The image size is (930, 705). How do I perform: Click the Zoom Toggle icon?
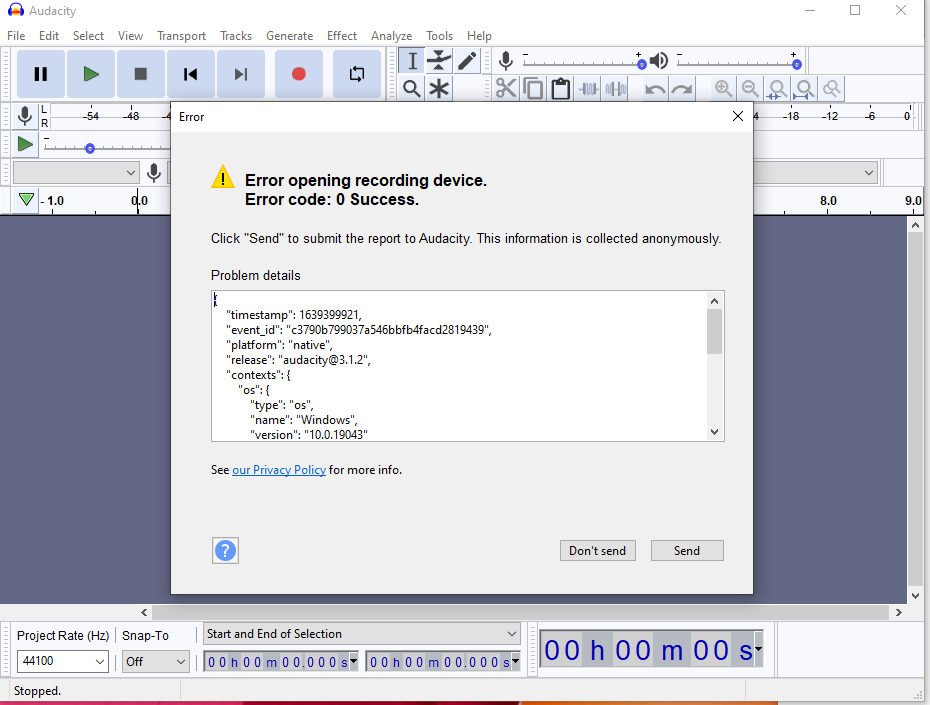(832, 89)
